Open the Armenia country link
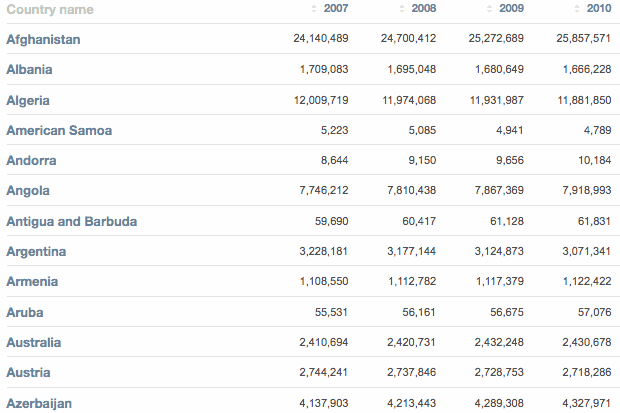This screenshot has height=413, width=620. pyautogui.click(x=32, y=282)
